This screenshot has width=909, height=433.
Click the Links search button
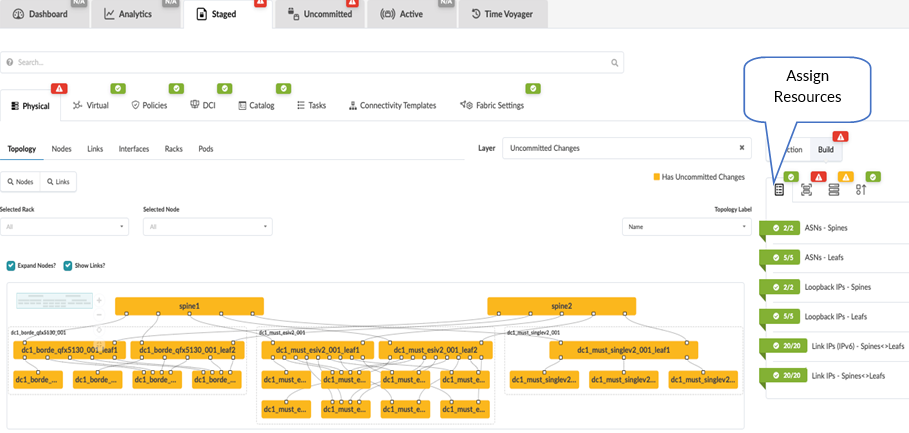click(59, 181)
